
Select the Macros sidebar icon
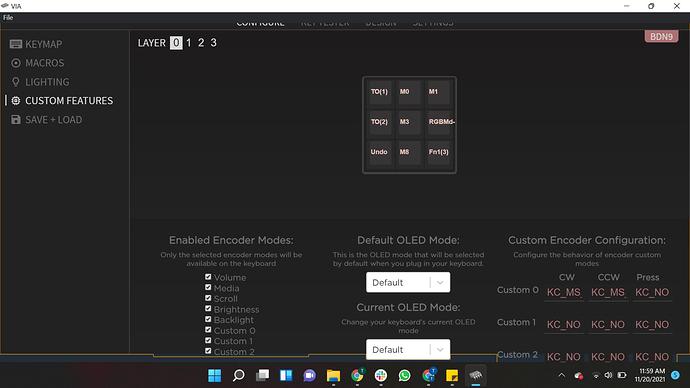tap(16, 63)
